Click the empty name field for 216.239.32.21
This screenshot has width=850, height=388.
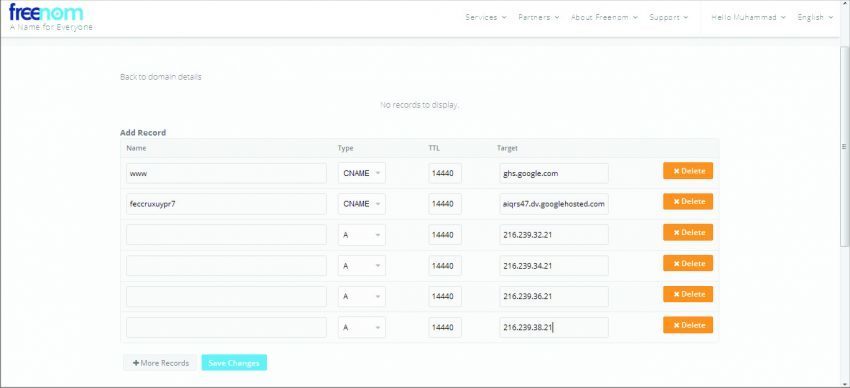coord(227,235)
